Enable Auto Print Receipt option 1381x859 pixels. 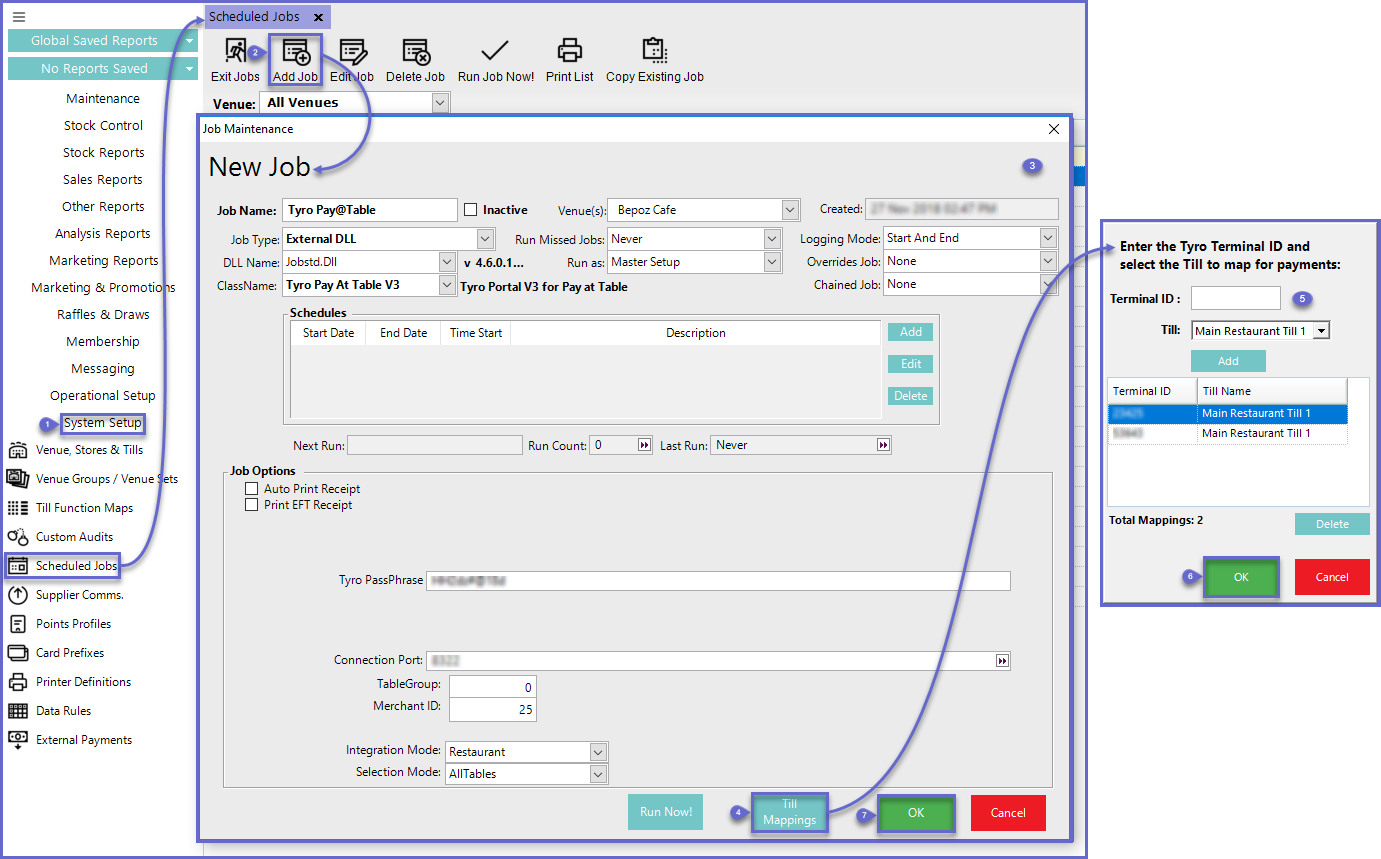click(x=252, y=489)
